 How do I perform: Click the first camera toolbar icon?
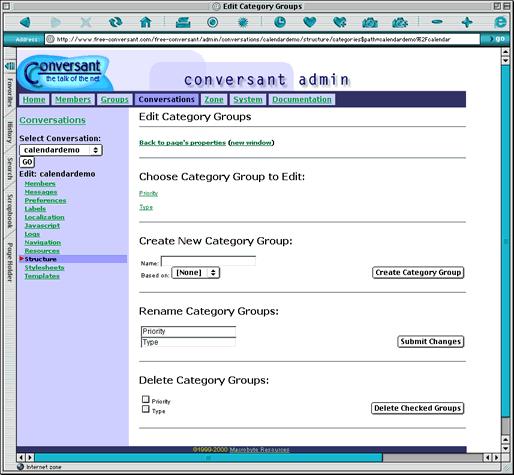tap(370, 22)
